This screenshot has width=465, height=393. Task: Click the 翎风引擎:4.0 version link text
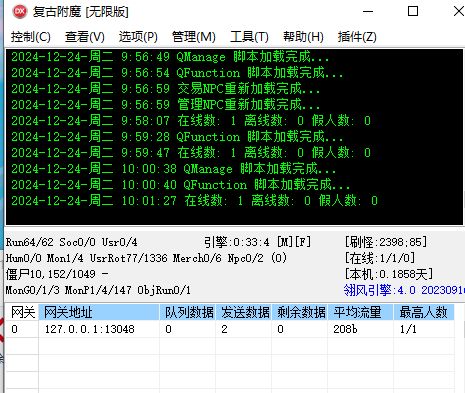[404, 290]
